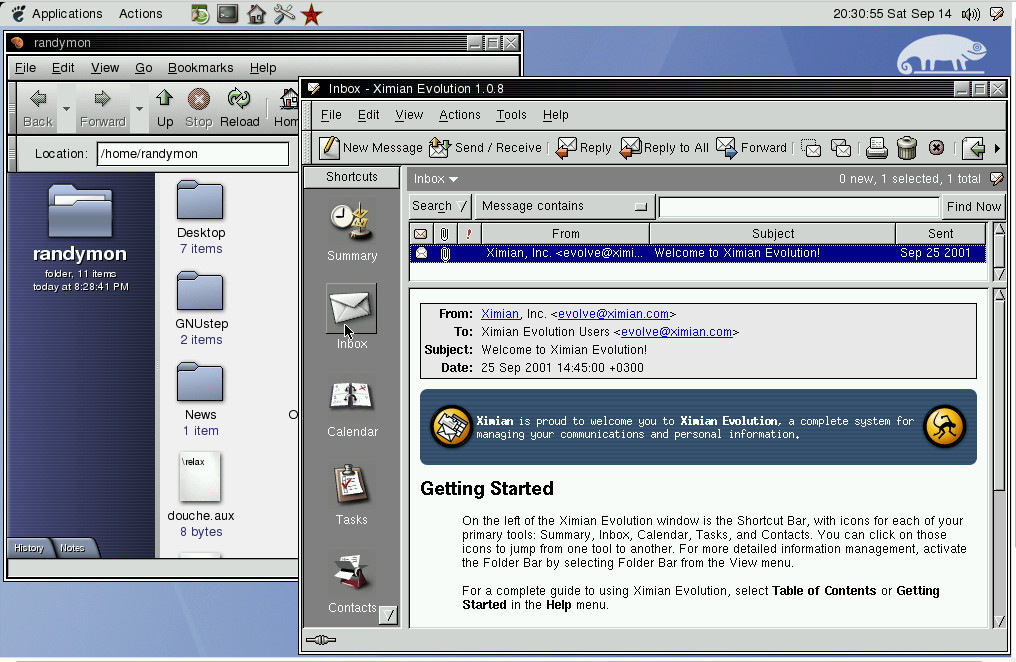Viewport: 1016px width, 662px height.
Task: Click the evolve@ximian.com link in the From line
Action: click(613, 314)
